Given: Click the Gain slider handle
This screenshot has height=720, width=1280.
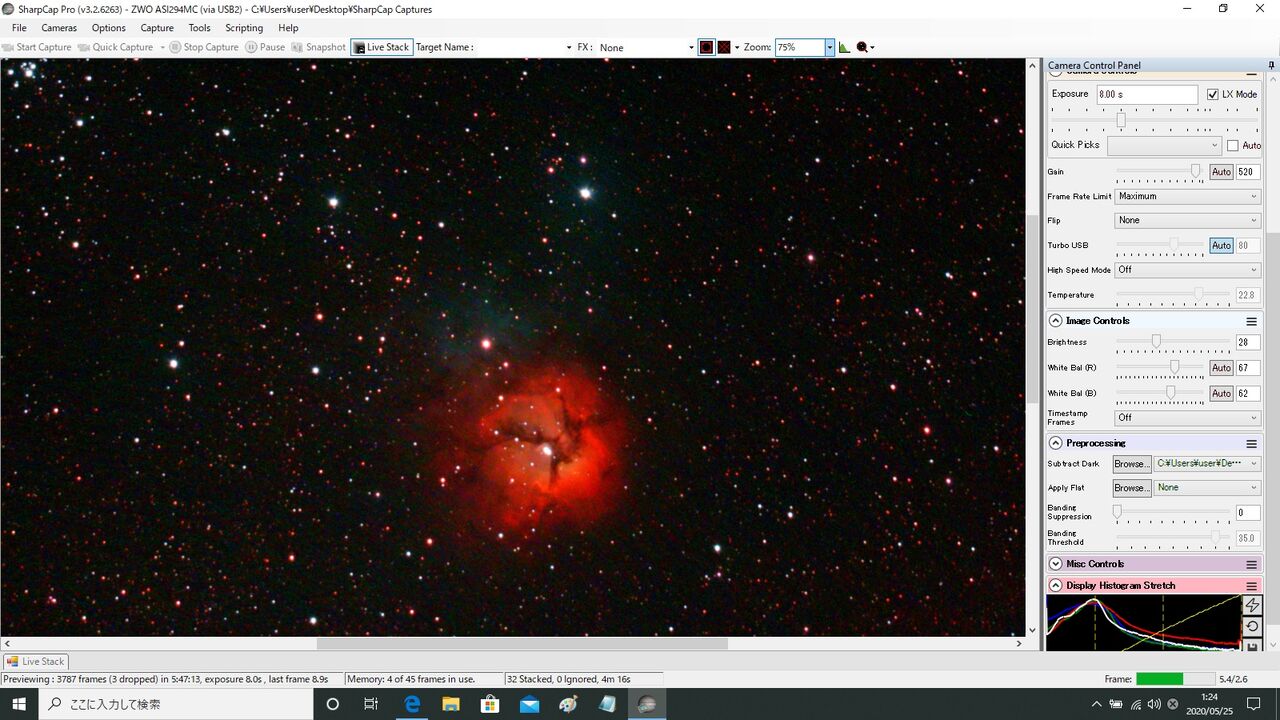Looking at the screenshot, I should click(1195, 171).
